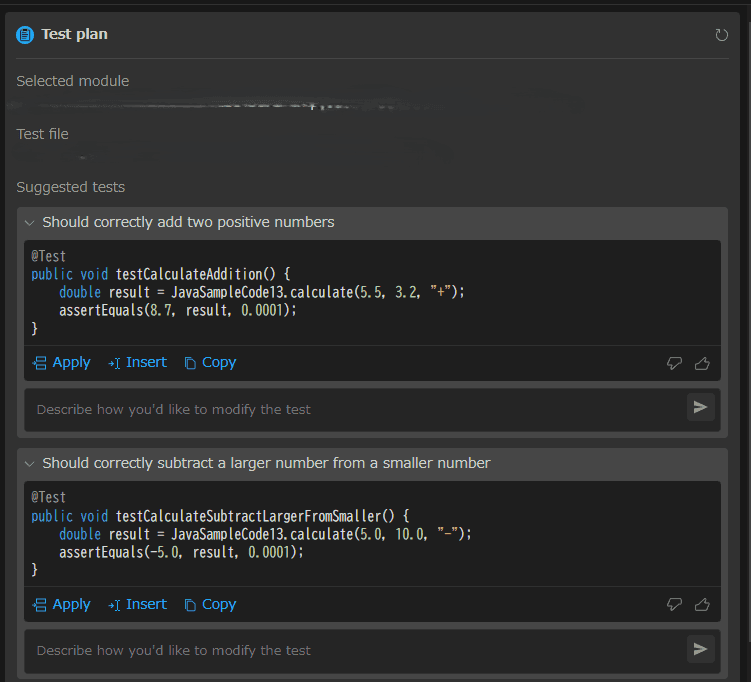This screenshot has height=682, width=751.
Task: Click the Test plan clipboard icon
Action: 25,35
